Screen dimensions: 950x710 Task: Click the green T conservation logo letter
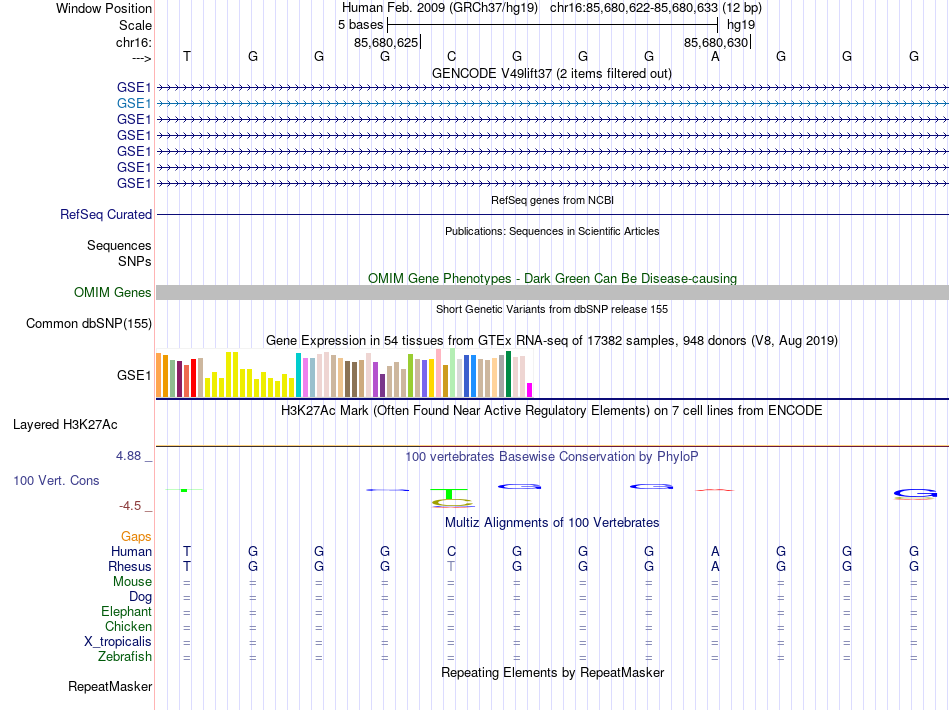449,494
